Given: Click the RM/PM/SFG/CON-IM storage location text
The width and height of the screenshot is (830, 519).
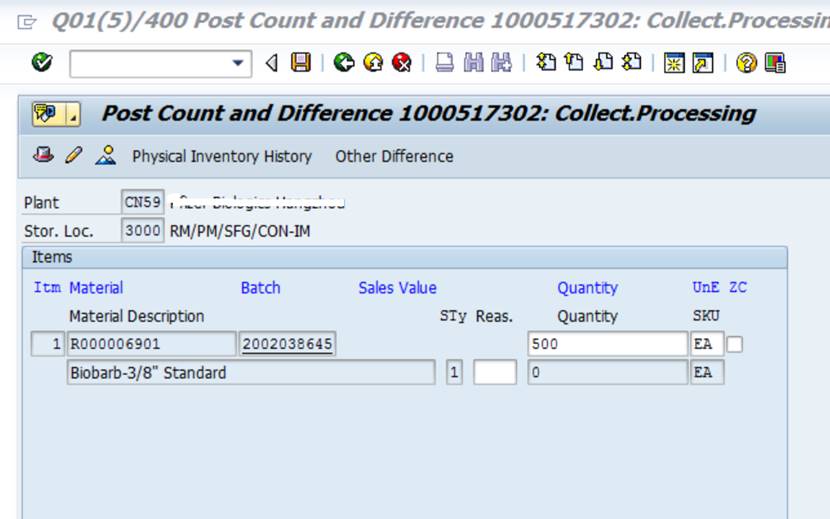Looking at the screenshot, I should pos(240,231).
